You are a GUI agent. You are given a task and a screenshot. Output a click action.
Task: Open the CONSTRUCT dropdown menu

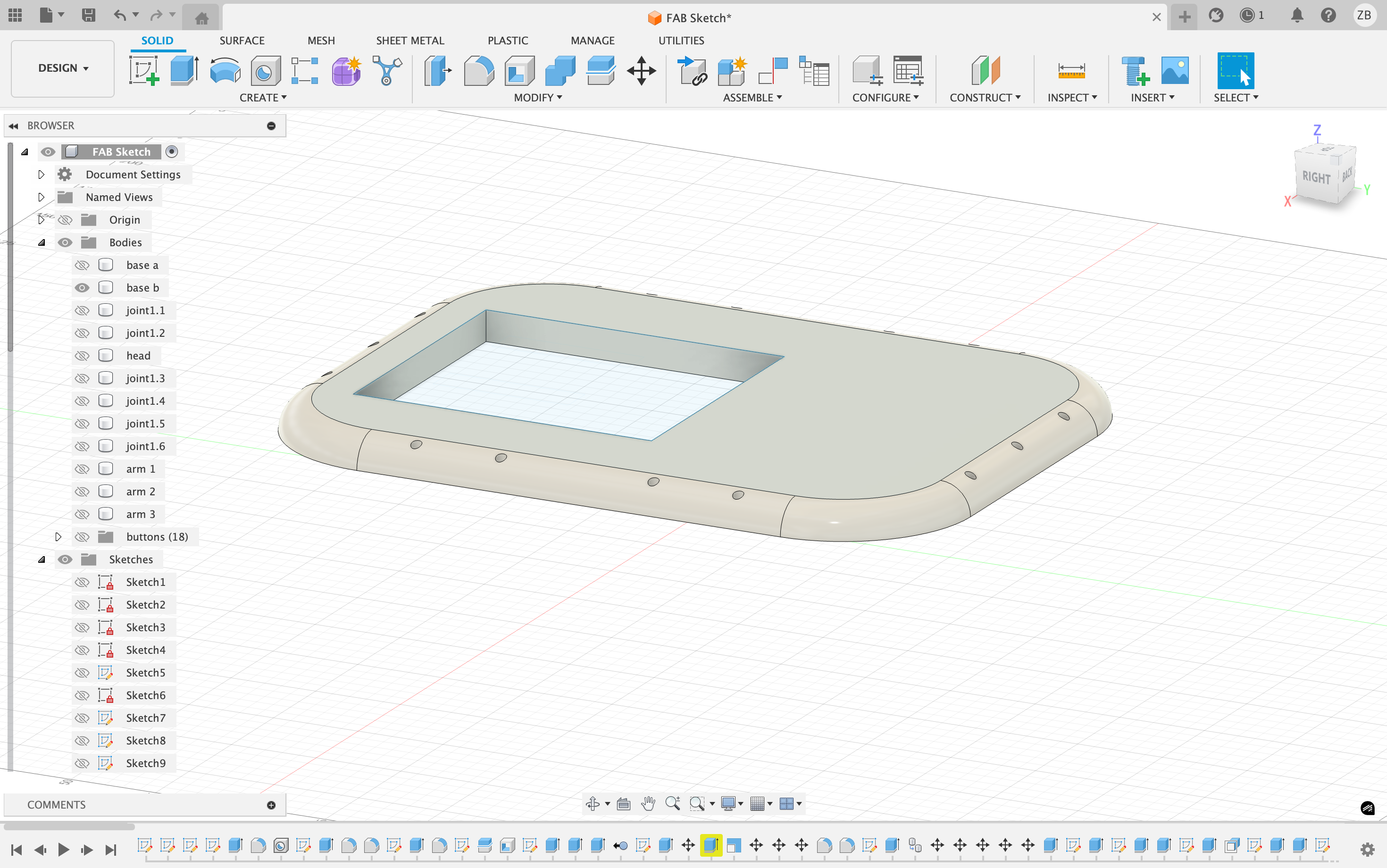tap(985, 98)
